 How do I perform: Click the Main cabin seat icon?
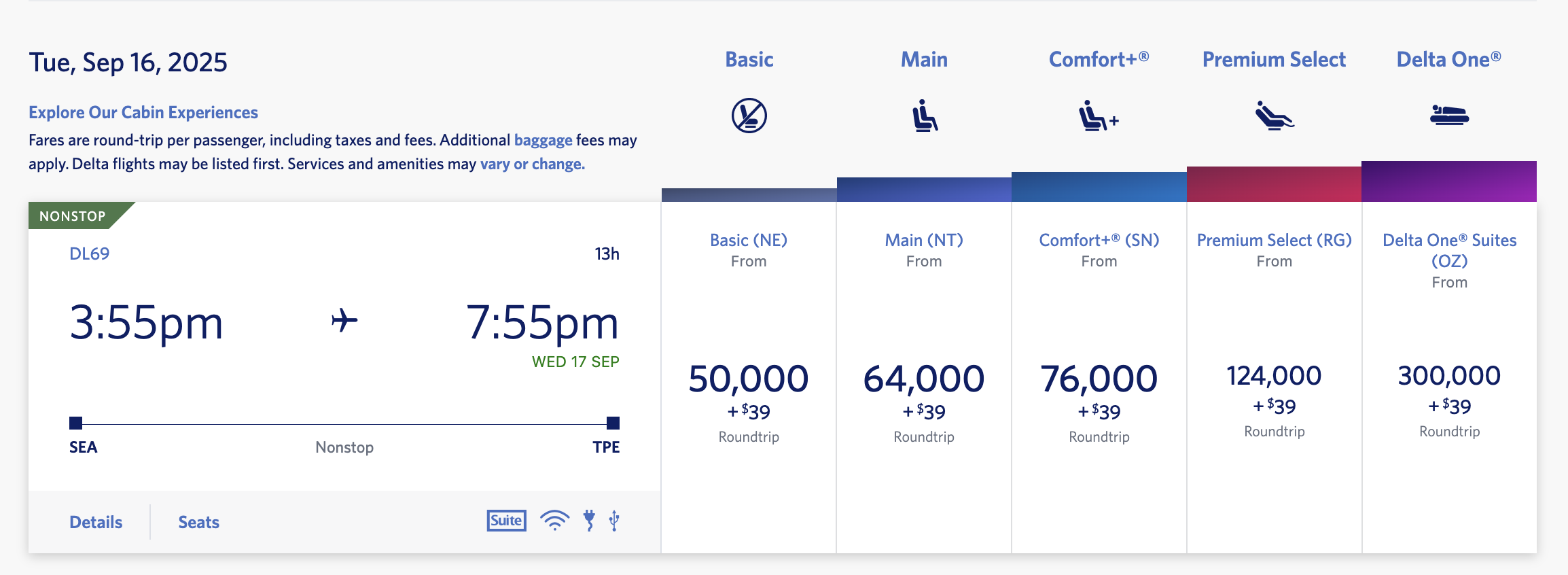(x=925, y=116)
